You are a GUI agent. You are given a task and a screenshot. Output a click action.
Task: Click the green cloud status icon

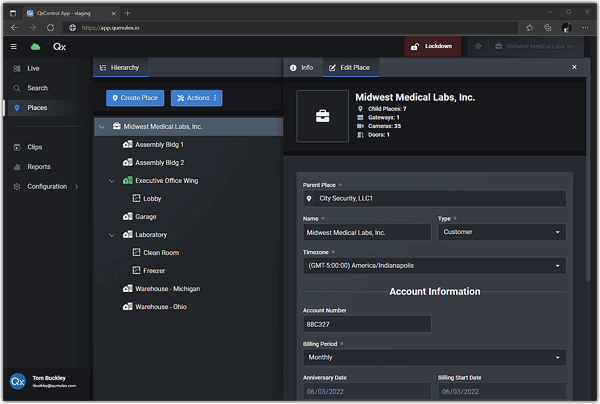pyautogui.click(x=36, y=47)
